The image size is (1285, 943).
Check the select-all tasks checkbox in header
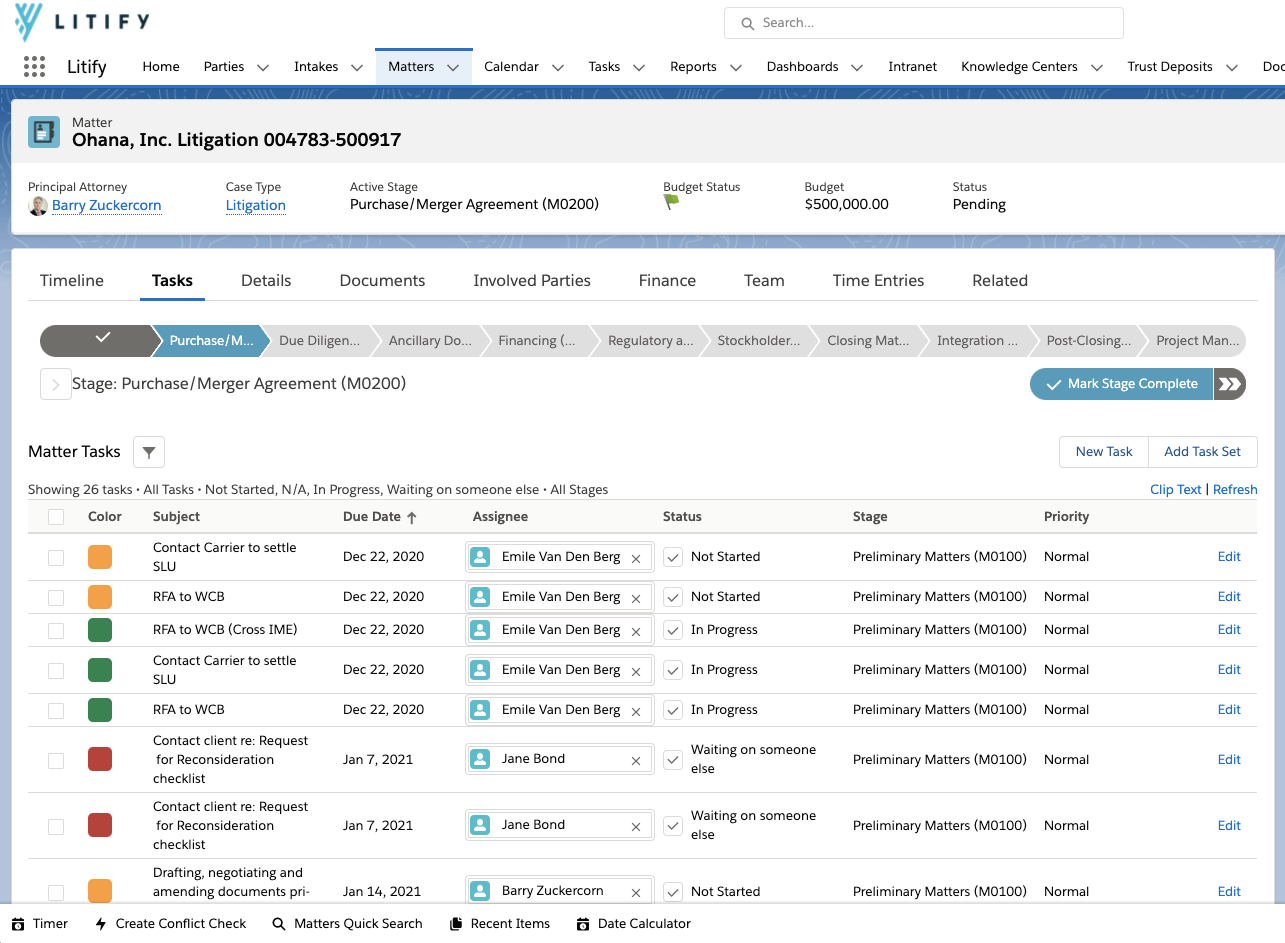click(56, 517)
